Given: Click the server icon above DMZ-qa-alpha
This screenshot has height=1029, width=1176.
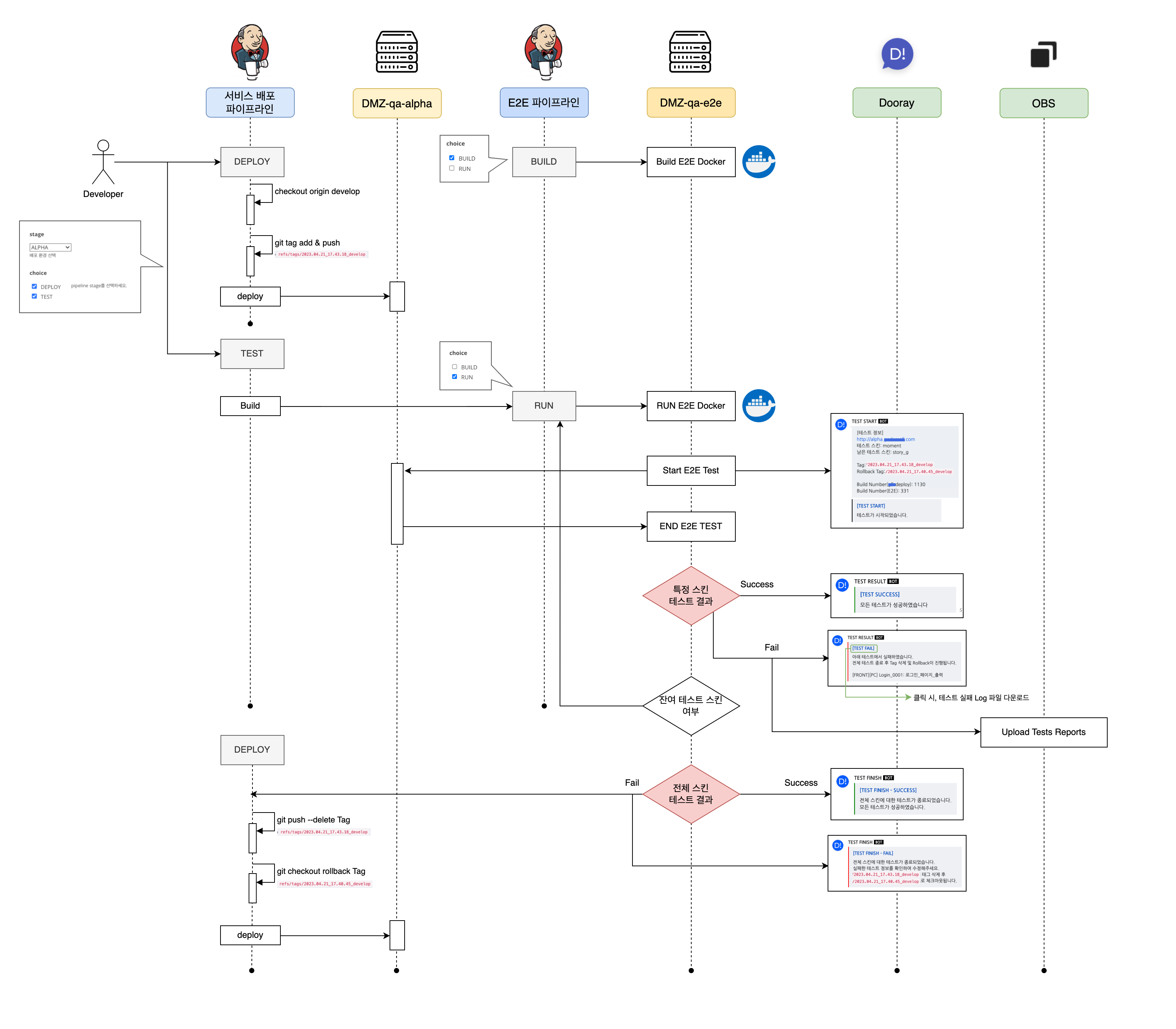Looking at the screenshot, I should (397, 52).
